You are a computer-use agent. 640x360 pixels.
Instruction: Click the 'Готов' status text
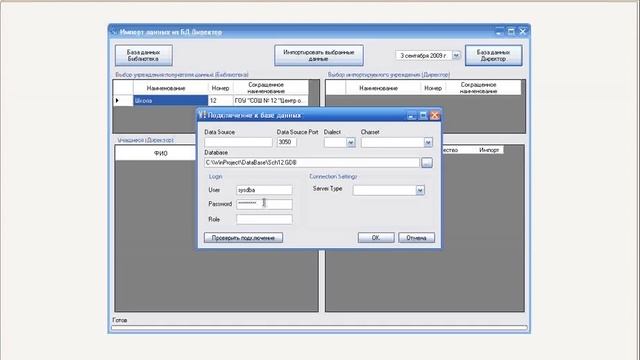click(x=120, y=320)
